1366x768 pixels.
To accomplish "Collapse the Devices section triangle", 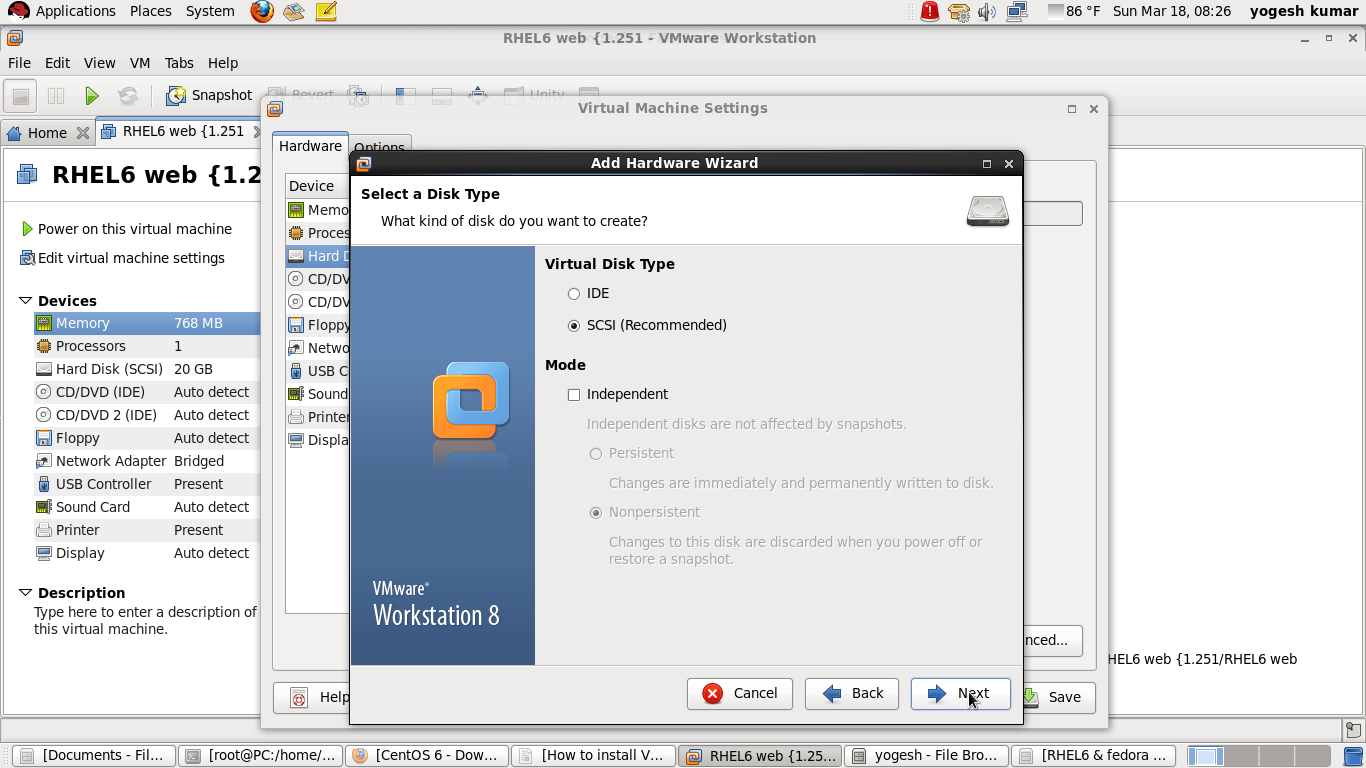I will point(26,300).
